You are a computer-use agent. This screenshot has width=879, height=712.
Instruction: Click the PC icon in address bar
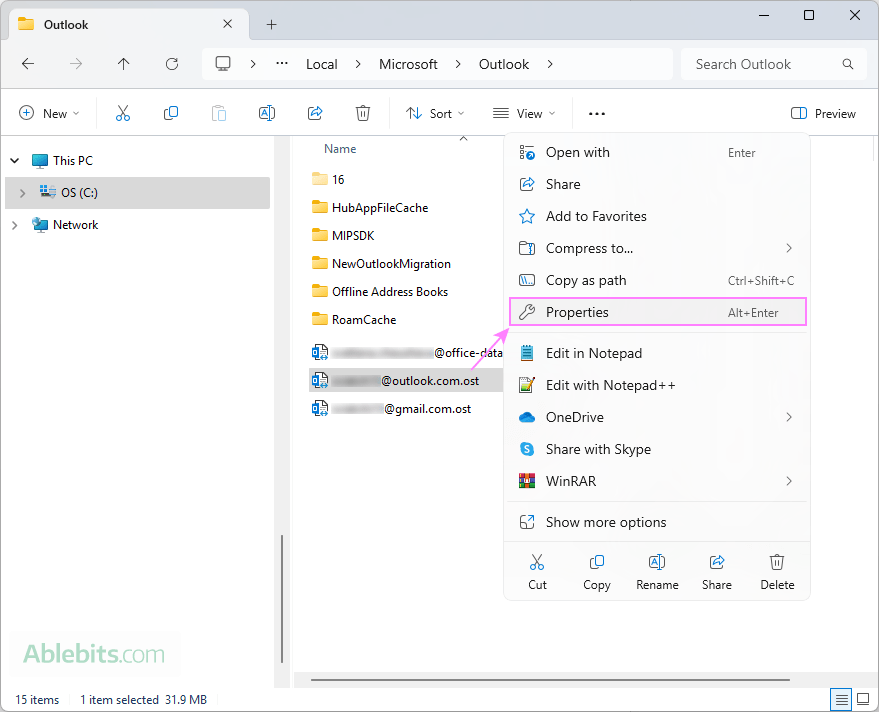coord(223,64)
